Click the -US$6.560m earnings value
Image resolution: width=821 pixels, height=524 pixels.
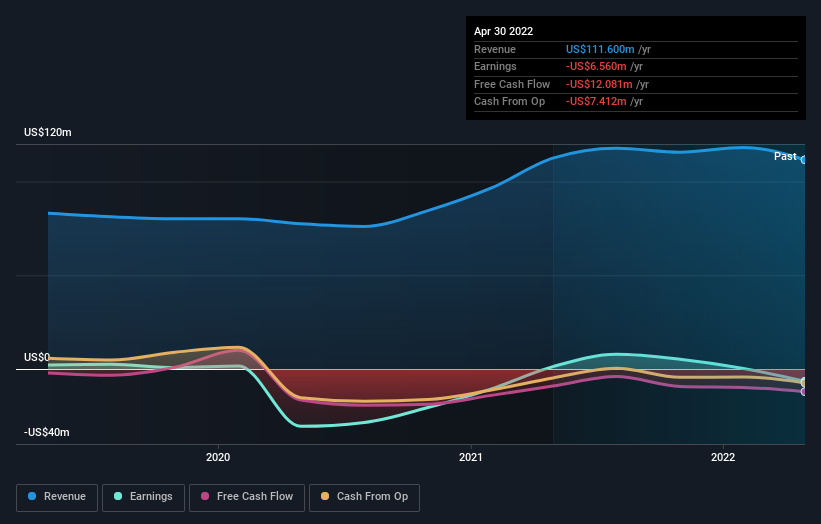coord(596,66)
